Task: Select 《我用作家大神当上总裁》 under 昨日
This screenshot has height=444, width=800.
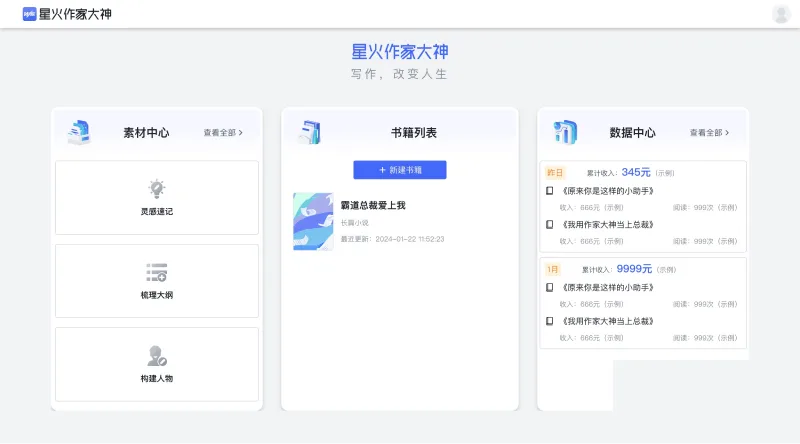Action: 608,225
